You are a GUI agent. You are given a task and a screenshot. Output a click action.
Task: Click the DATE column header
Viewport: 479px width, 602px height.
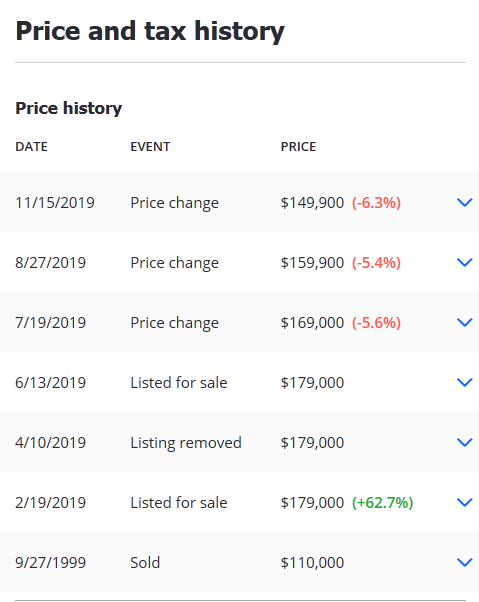(x=31, y=147)
